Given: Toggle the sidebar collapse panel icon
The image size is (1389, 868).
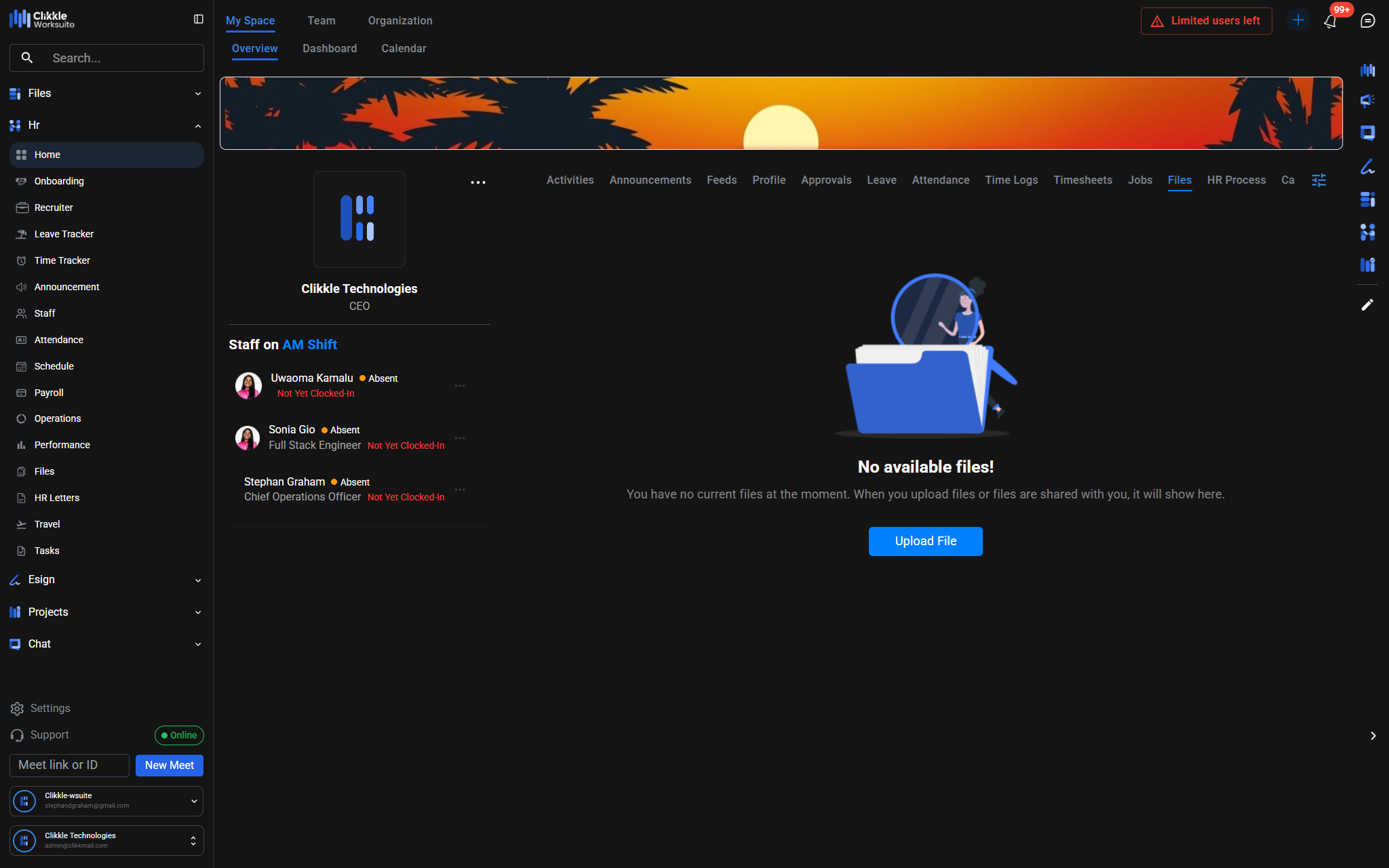Looking at the screenshot, I should (x=199, y=20).
